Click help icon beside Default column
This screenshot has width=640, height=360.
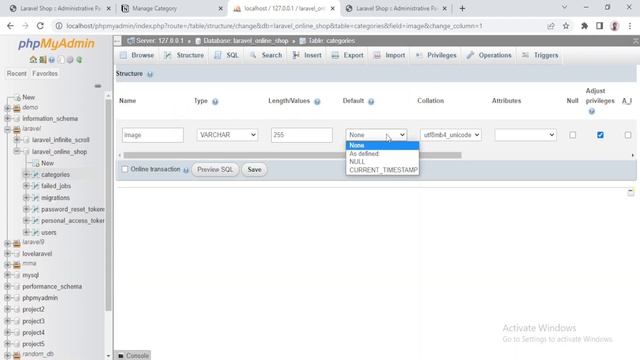click(371, 101)
